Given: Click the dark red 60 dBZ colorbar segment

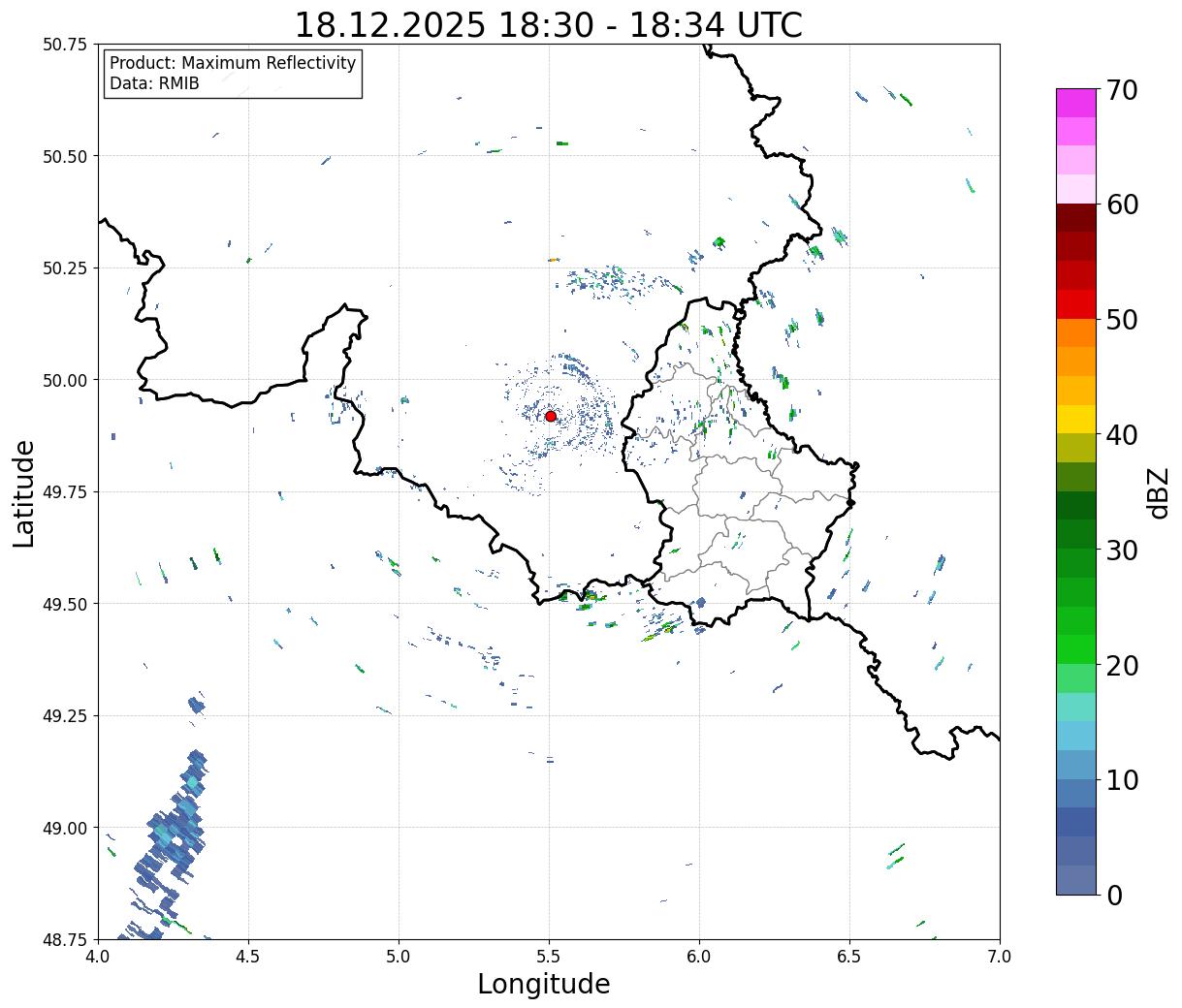Looking at the screenshot, I should pos(1076,217).
